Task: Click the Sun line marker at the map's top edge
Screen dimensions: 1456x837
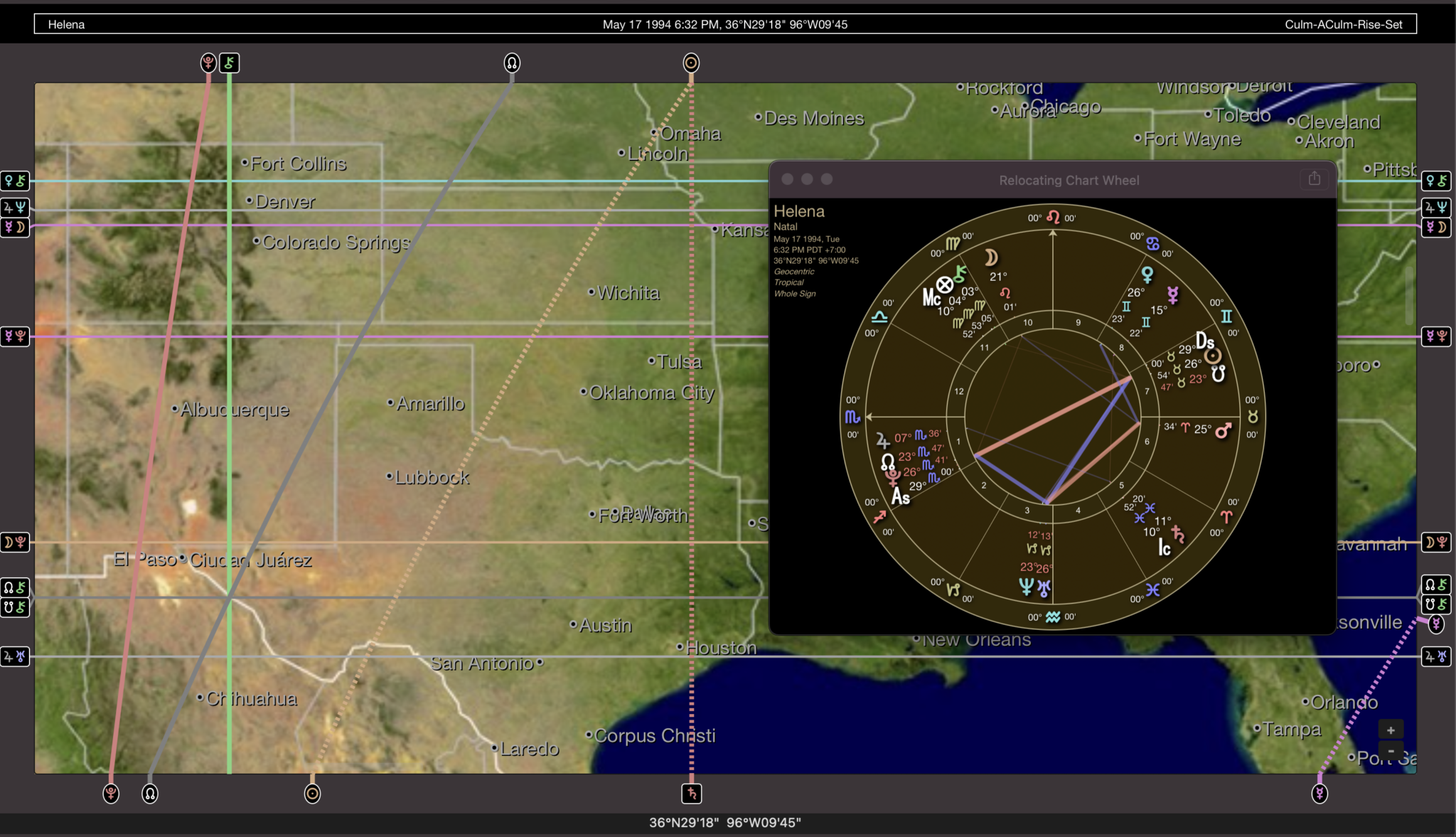Action: click(x=690, y=63)
